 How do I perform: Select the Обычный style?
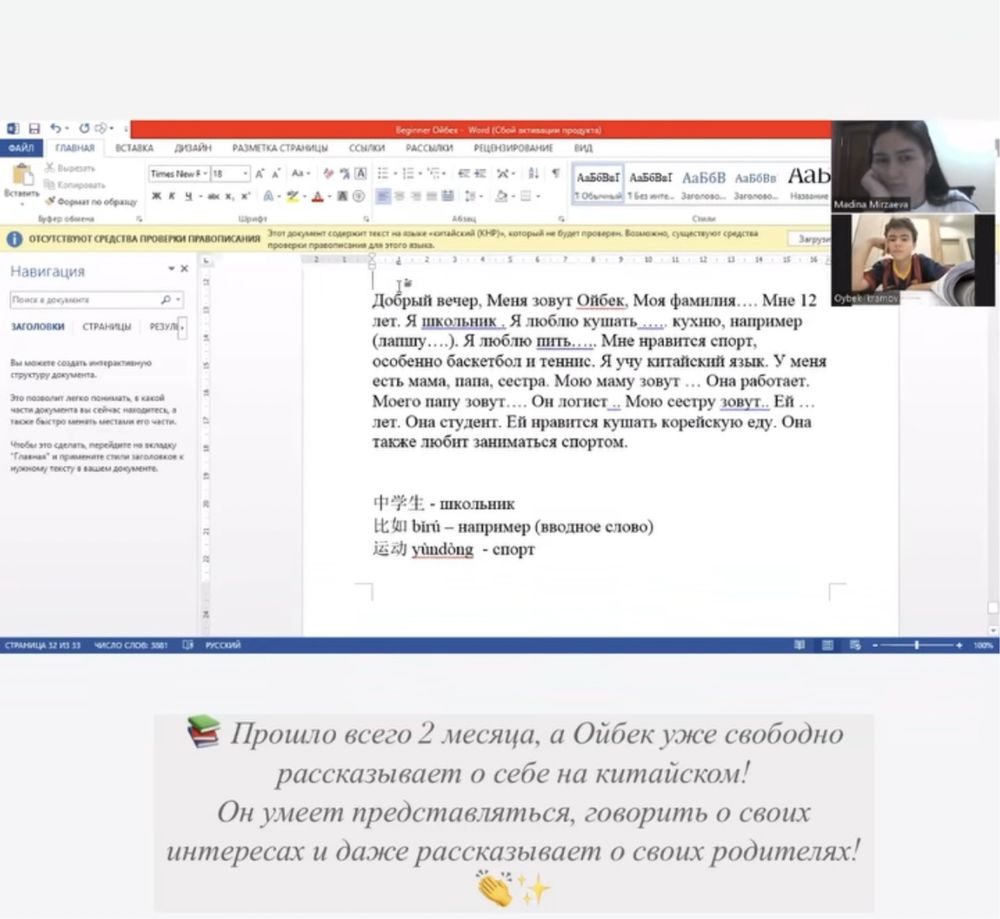point(598,184)
